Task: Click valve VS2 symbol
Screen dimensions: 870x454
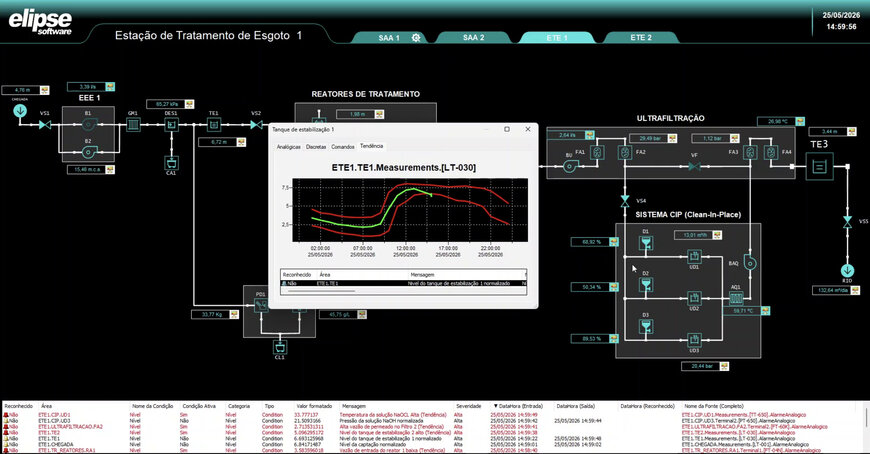Action: 256,125
